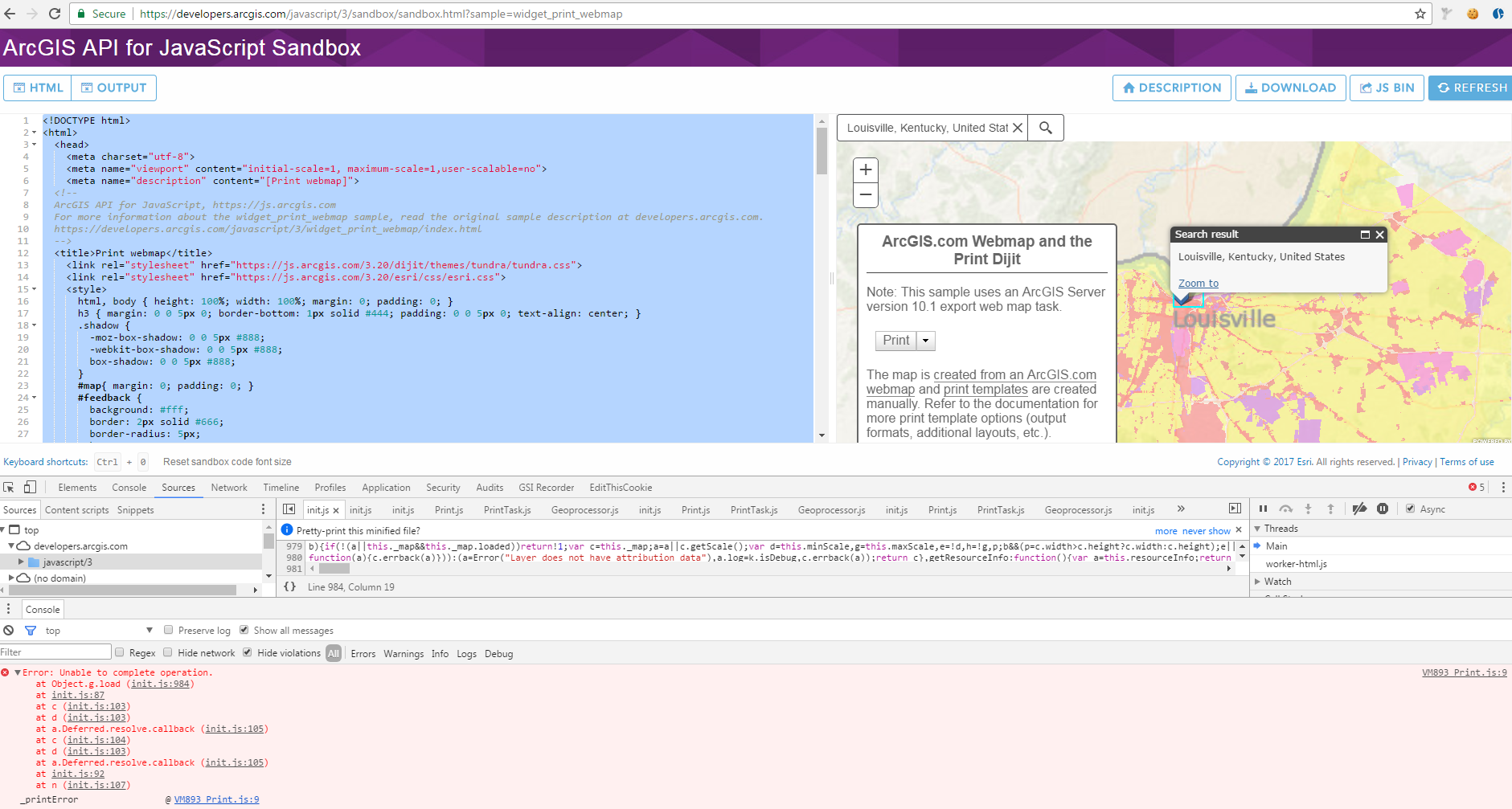The height and width of the screenshot is (809, 1512).
Task: Expand the (no domain) tree node
Action: tap(11, 578)
